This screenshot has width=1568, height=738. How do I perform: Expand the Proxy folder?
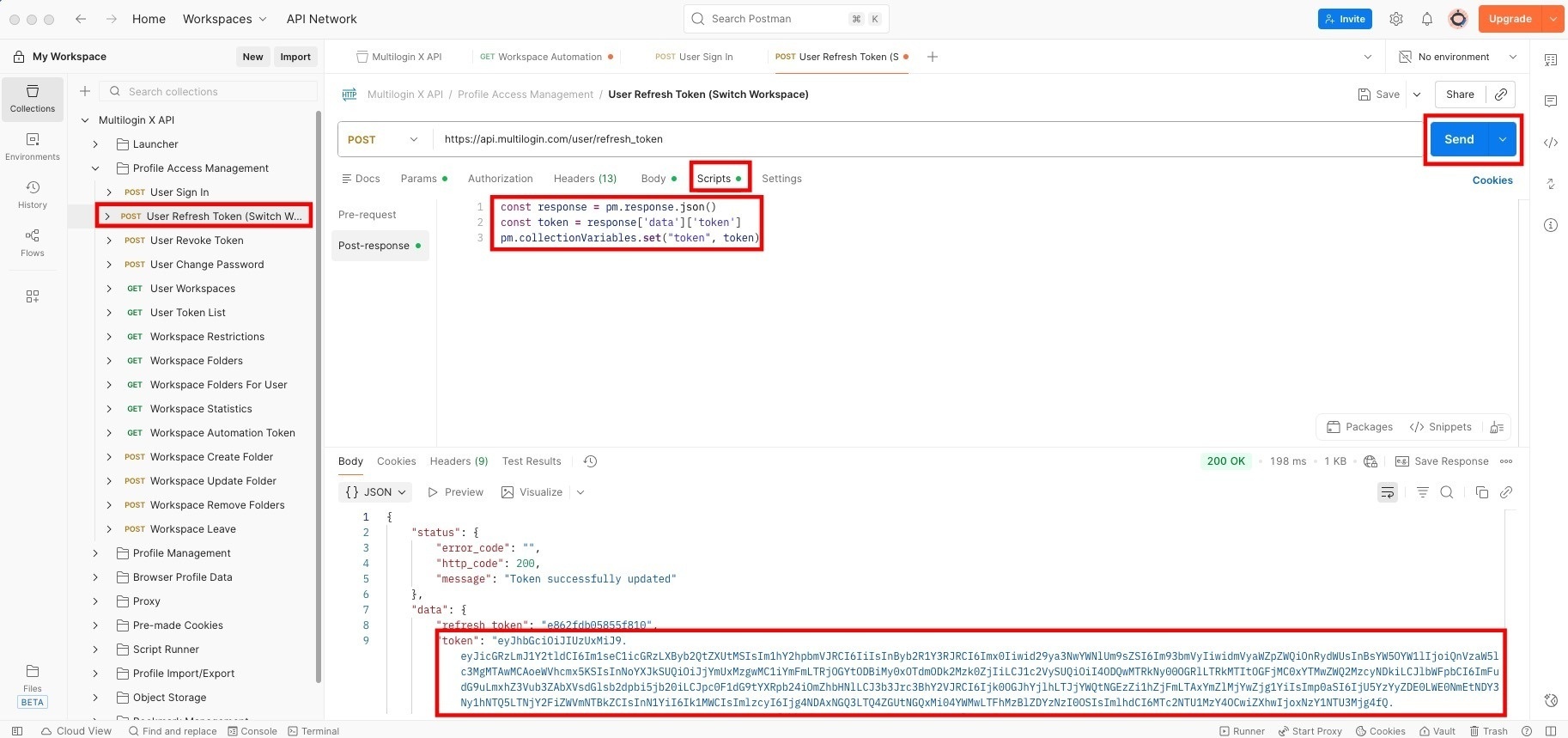point(95,601)
